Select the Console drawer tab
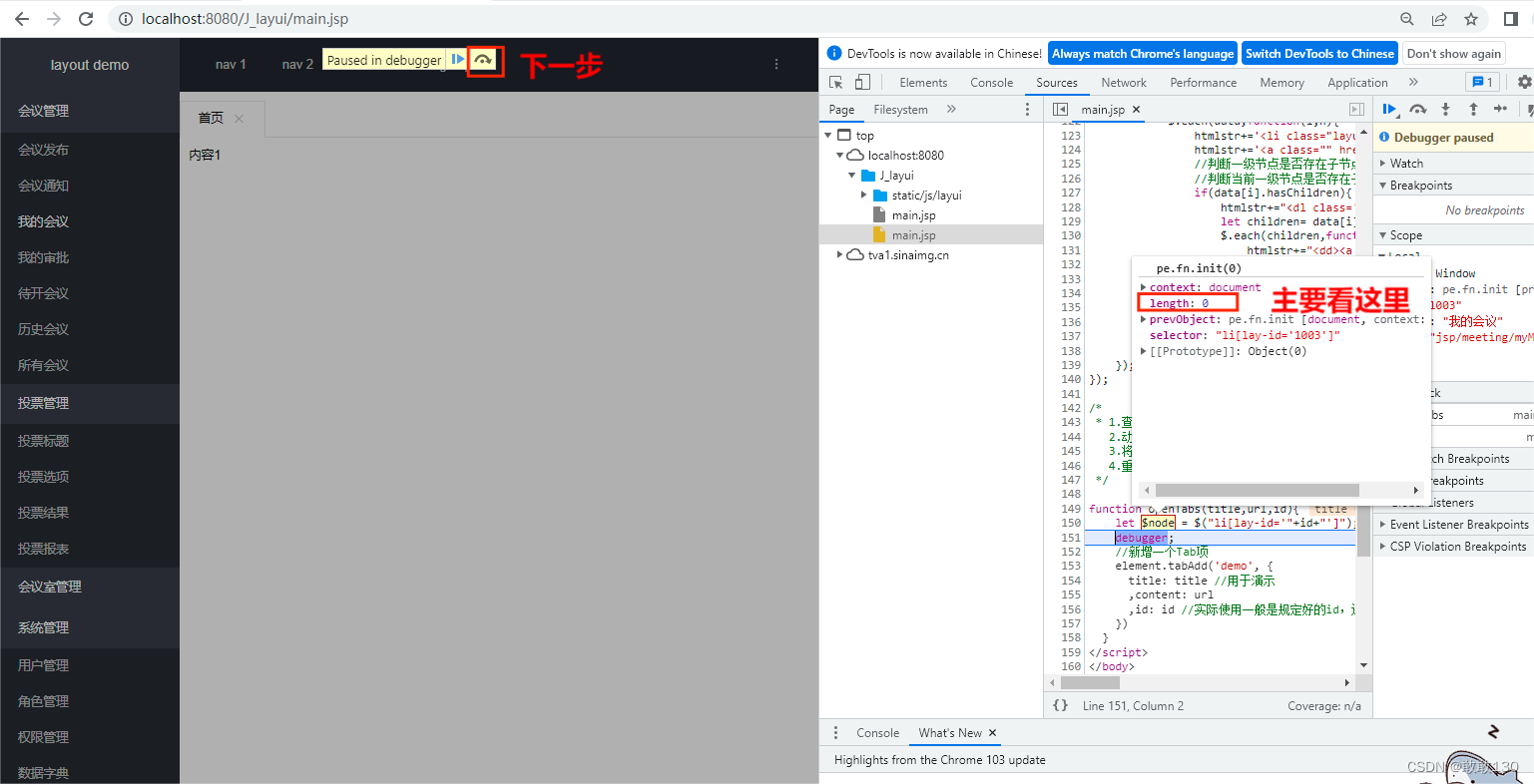Screen dimensions: 1534x784 coord(877,732)
